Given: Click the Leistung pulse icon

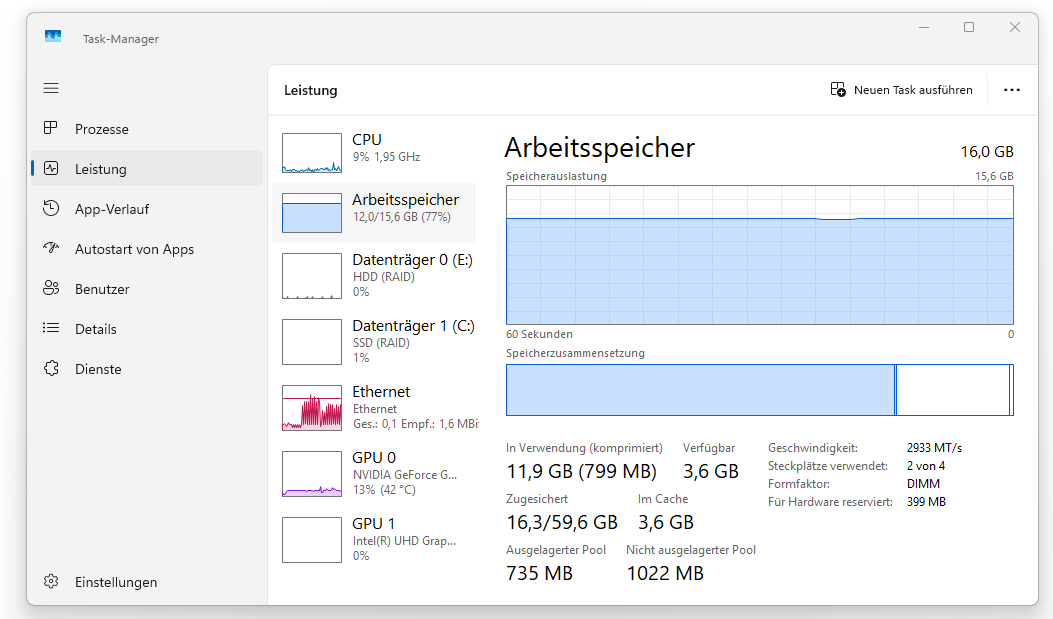Looking at the screenshot, I should pos(51,168).
